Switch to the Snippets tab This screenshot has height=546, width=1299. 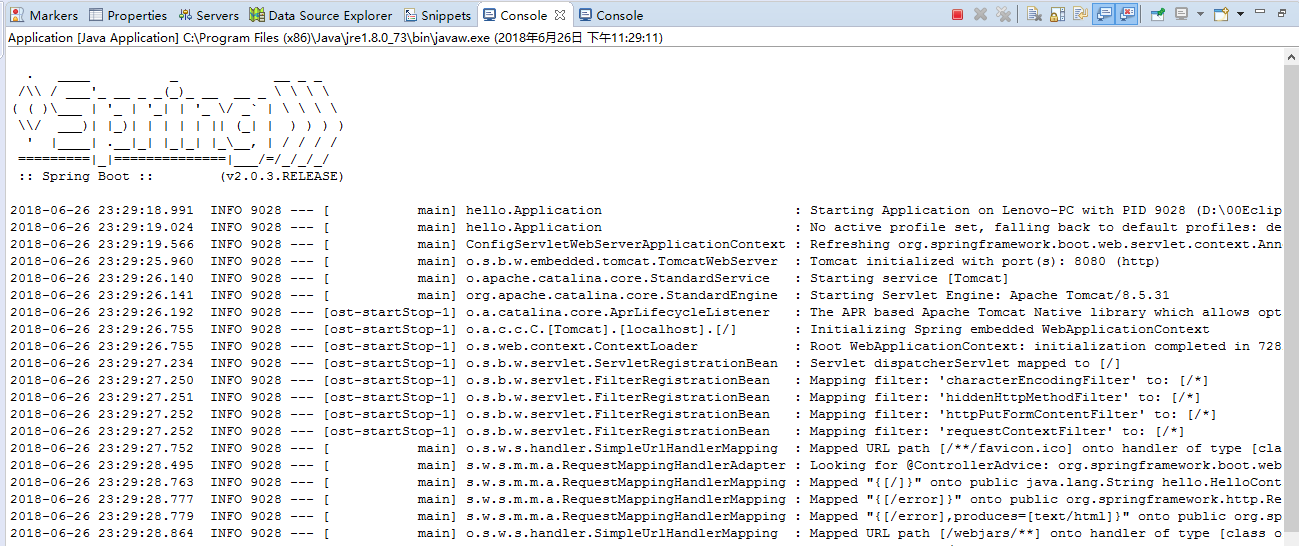[x=437, y=15]
